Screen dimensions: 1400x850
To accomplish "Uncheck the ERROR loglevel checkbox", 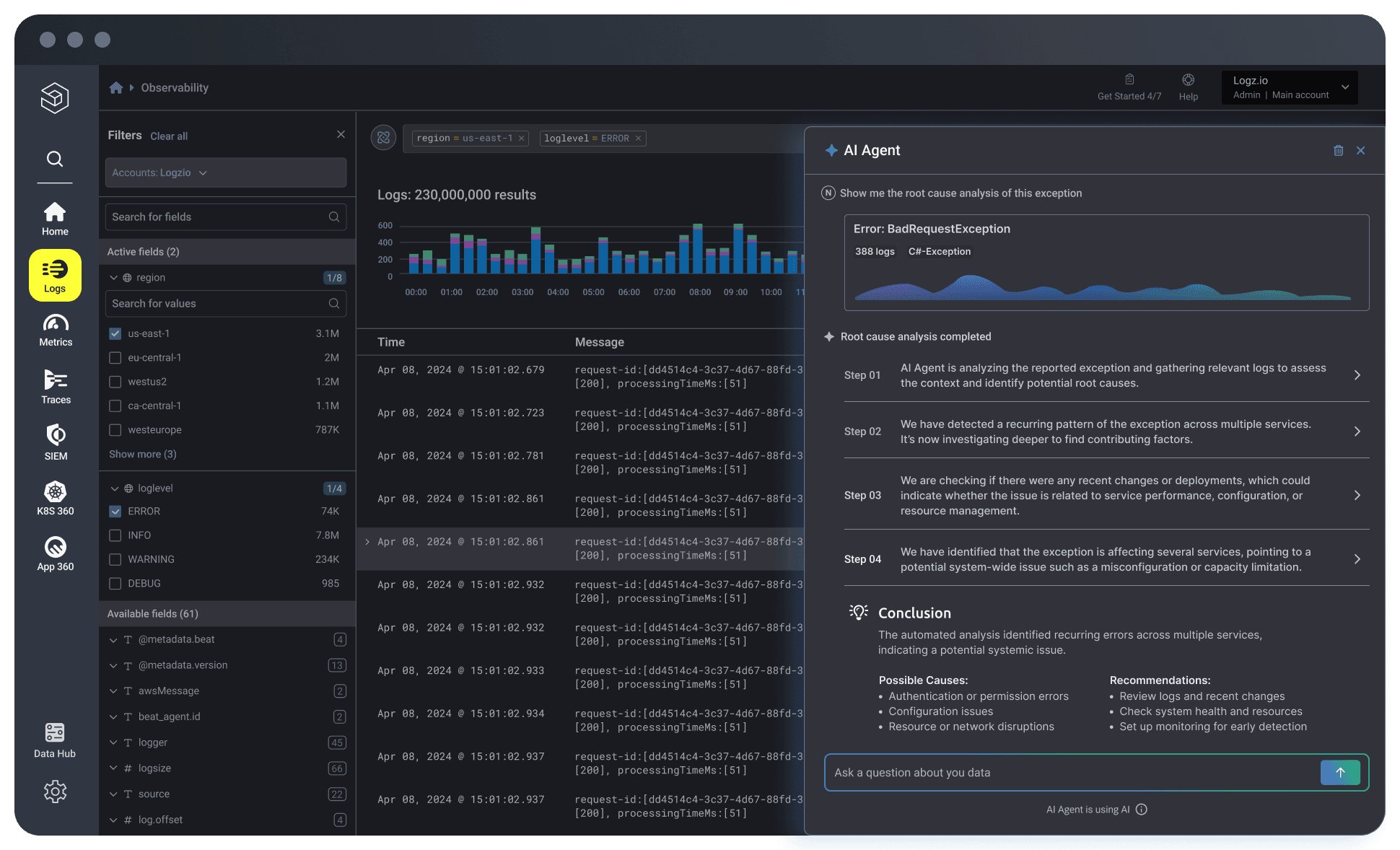I will click(115, 512).
